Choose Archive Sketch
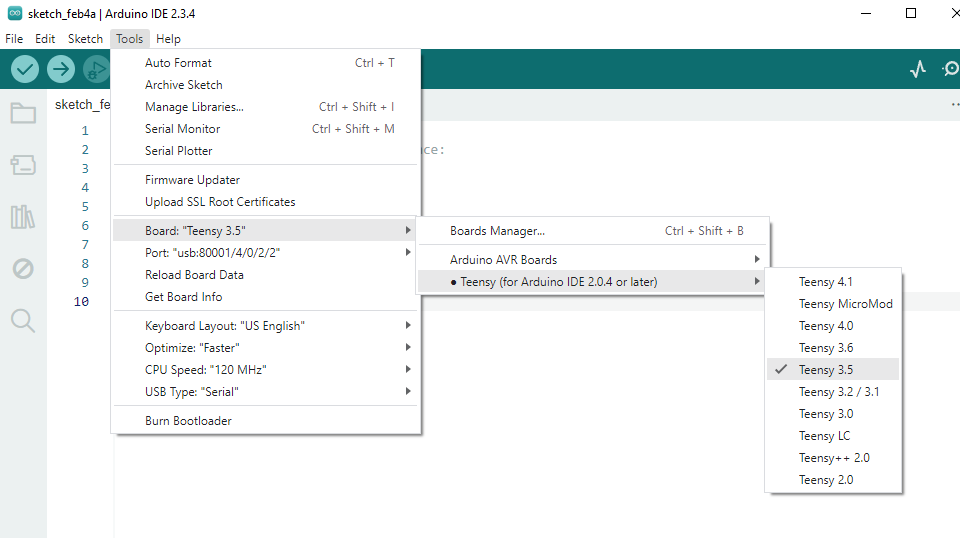Viewport: 960px width, 538px height. point(267,85)
